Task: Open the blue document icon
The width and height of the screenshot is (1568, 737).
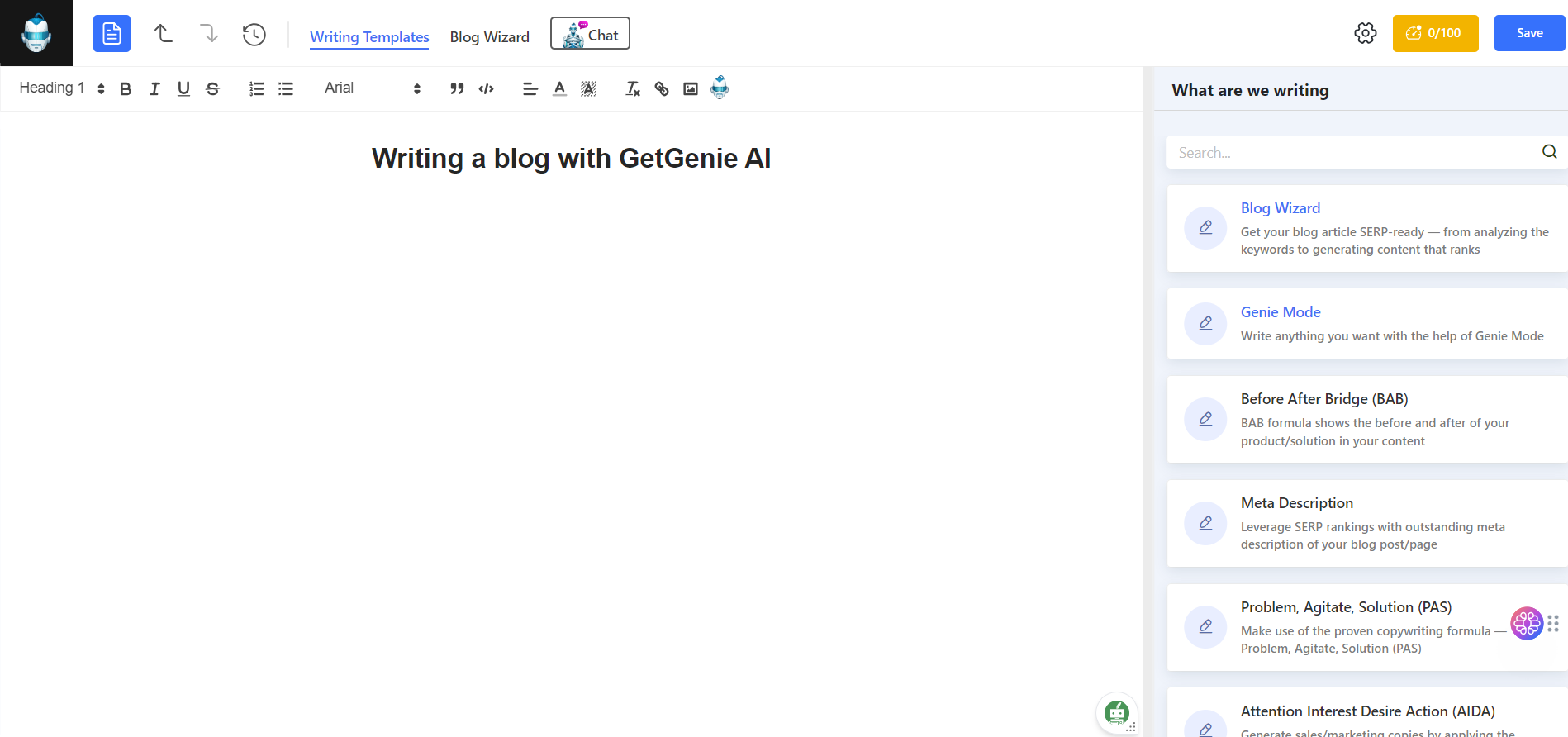Action: (x=112, y=34)
